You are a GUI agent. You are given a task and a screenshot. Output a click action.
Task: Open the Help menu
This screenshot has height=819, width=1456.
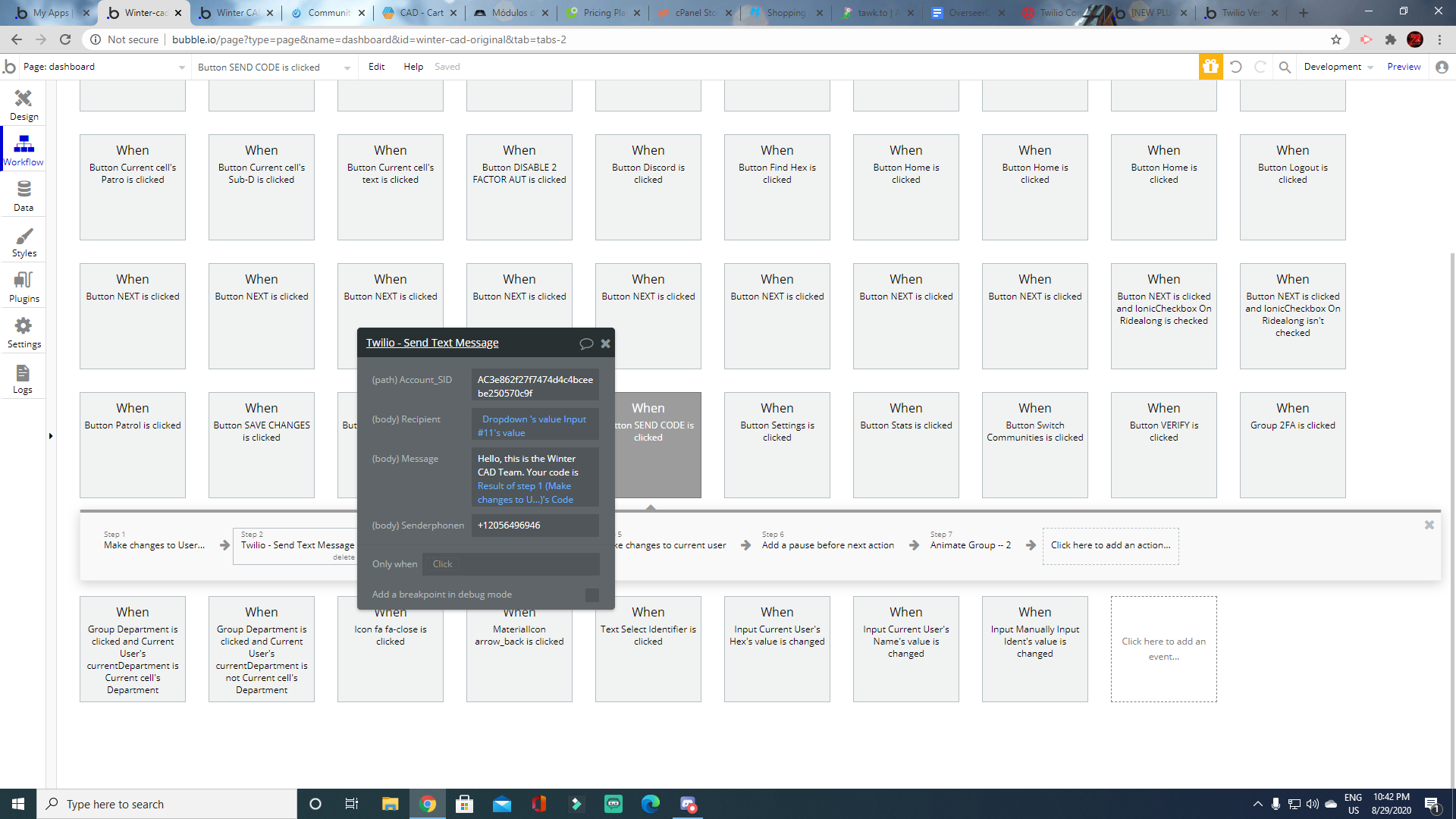coord(413,67)
